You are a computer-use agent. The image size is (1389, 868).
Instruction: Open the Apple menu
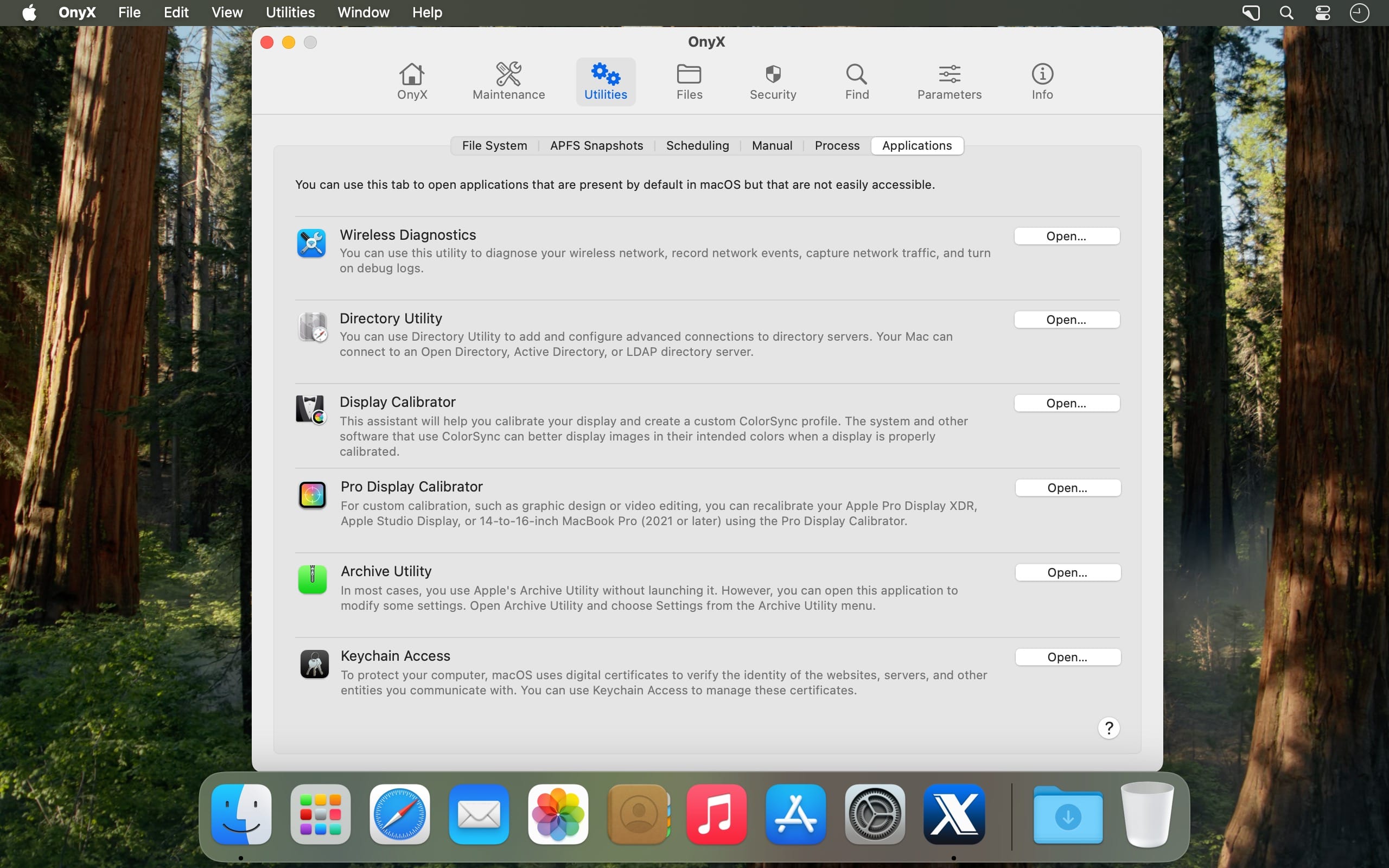tap(29, 12)
